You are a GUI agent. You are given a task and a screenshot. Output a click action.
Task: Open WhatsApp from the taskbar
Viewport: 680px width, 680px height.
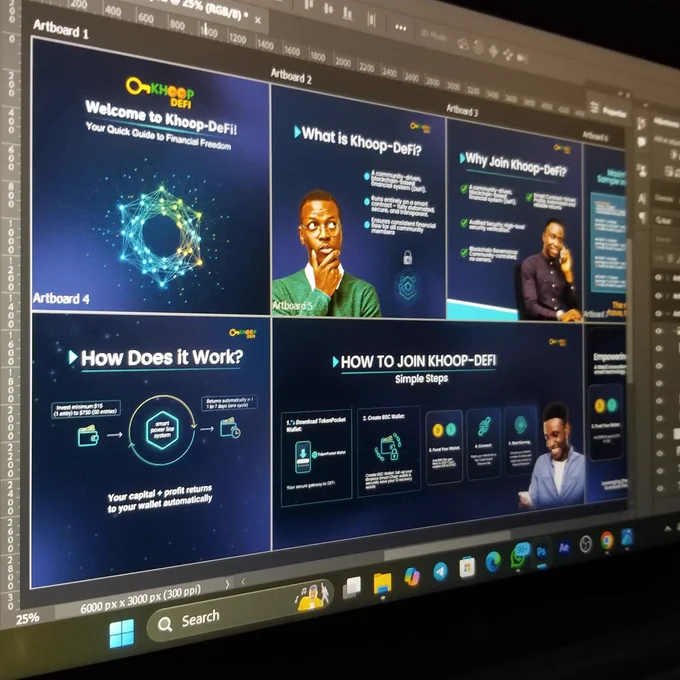click(x=518, y=556)
